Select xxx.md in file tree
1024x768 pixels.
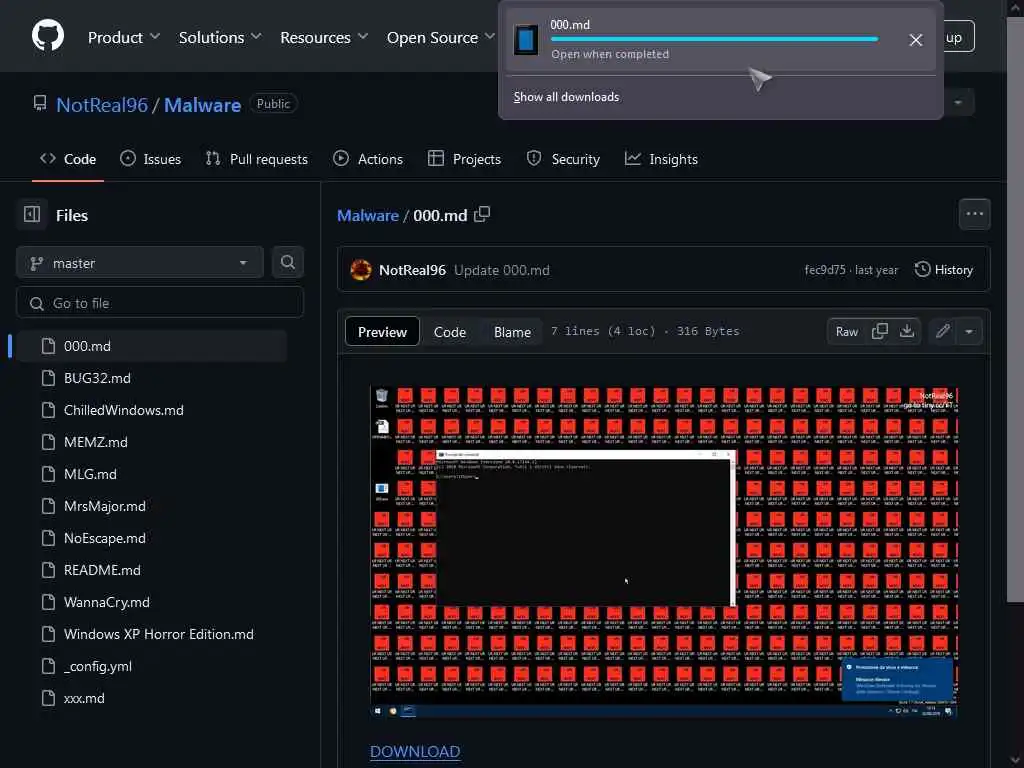click(151, 698)
